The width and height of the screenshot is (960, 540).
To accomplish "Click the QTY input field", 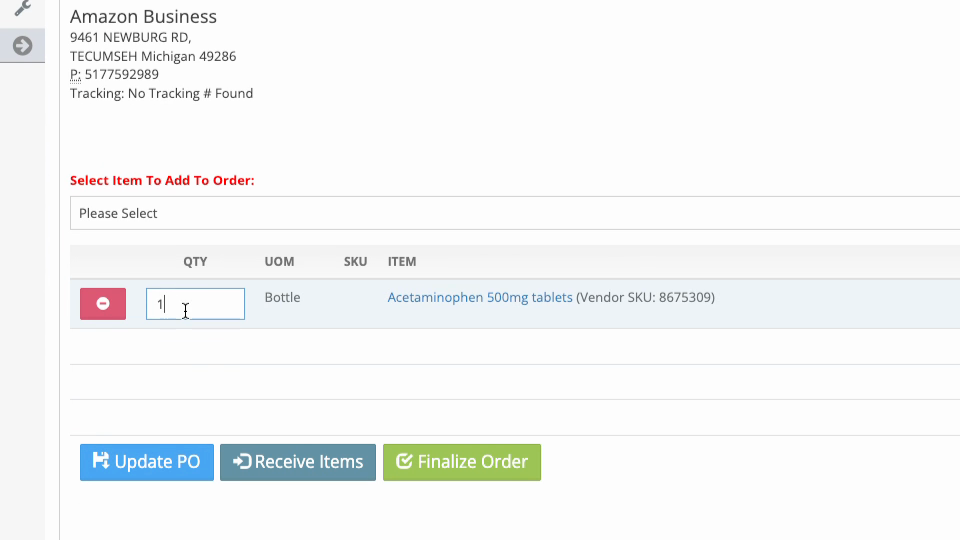I will 195,304.
